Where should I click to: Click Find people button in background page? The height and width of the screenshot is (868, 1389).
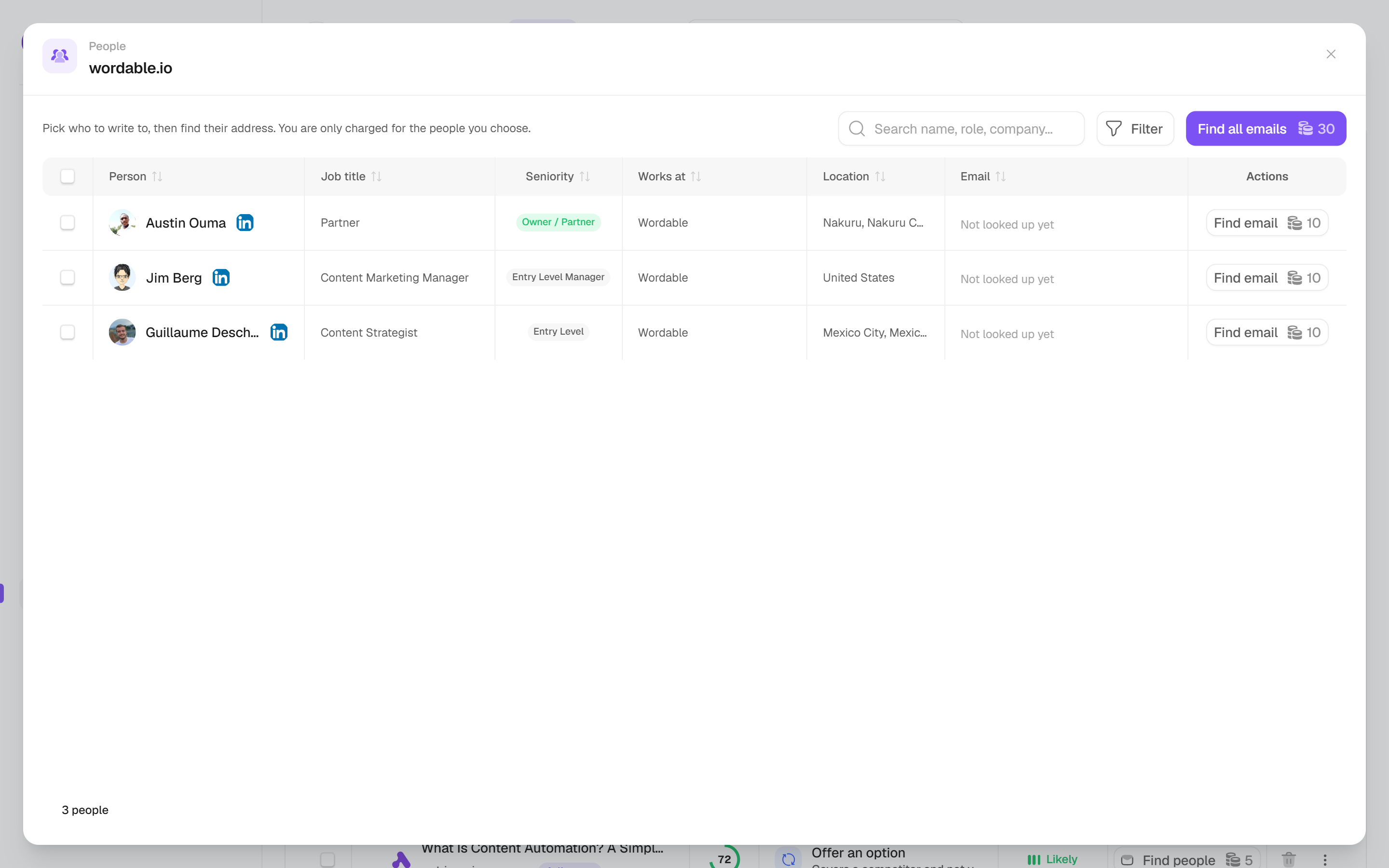(1186, 859)
